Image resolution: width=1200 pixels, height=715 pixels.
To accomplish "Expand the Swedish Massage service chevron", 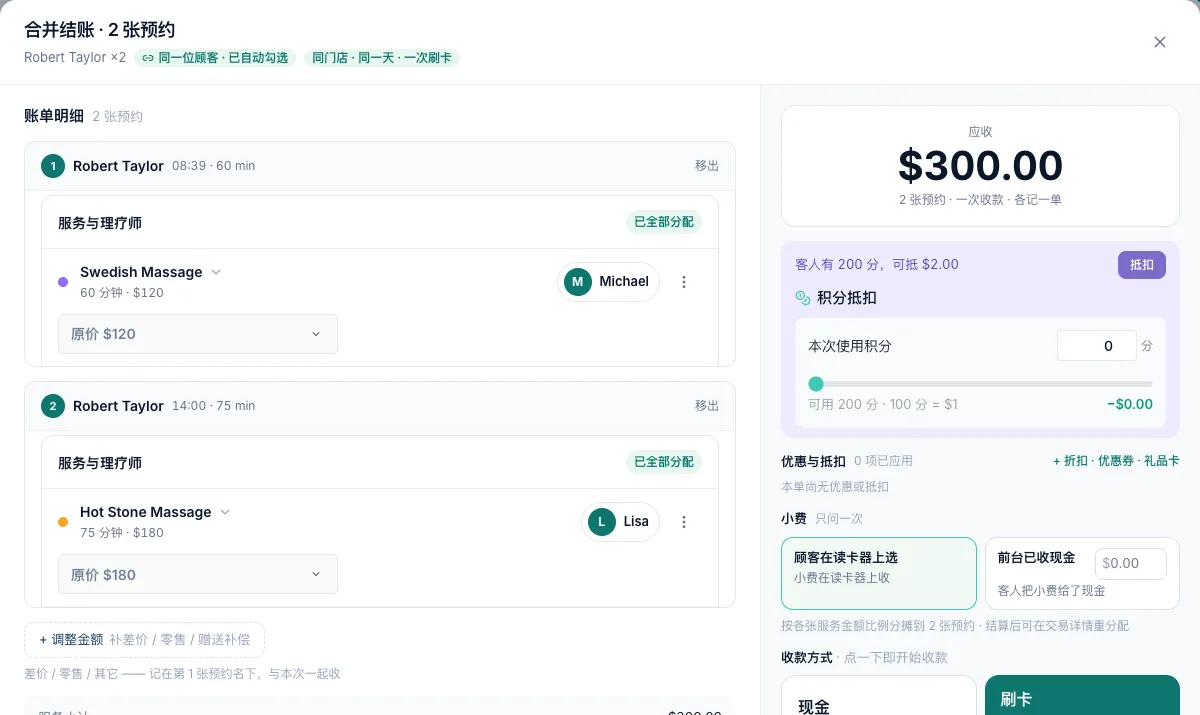I will point(216,272).
